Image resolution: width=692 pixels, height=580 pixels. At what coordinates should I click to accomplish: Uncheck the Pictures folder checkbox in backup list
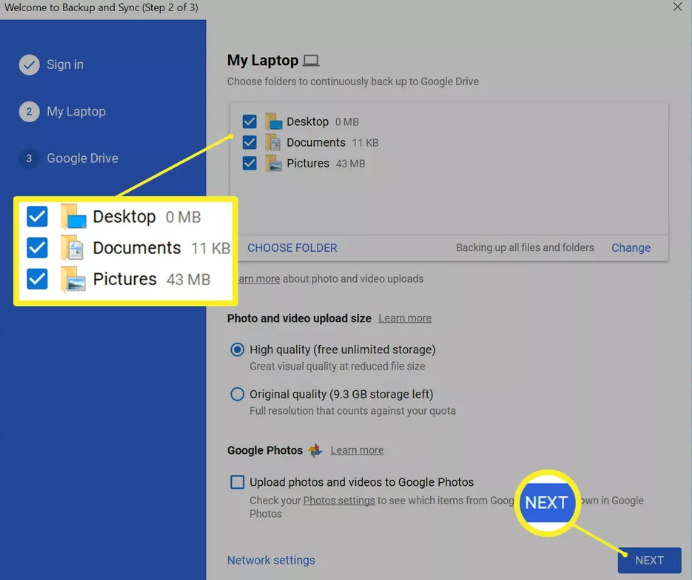coord(250,163)
